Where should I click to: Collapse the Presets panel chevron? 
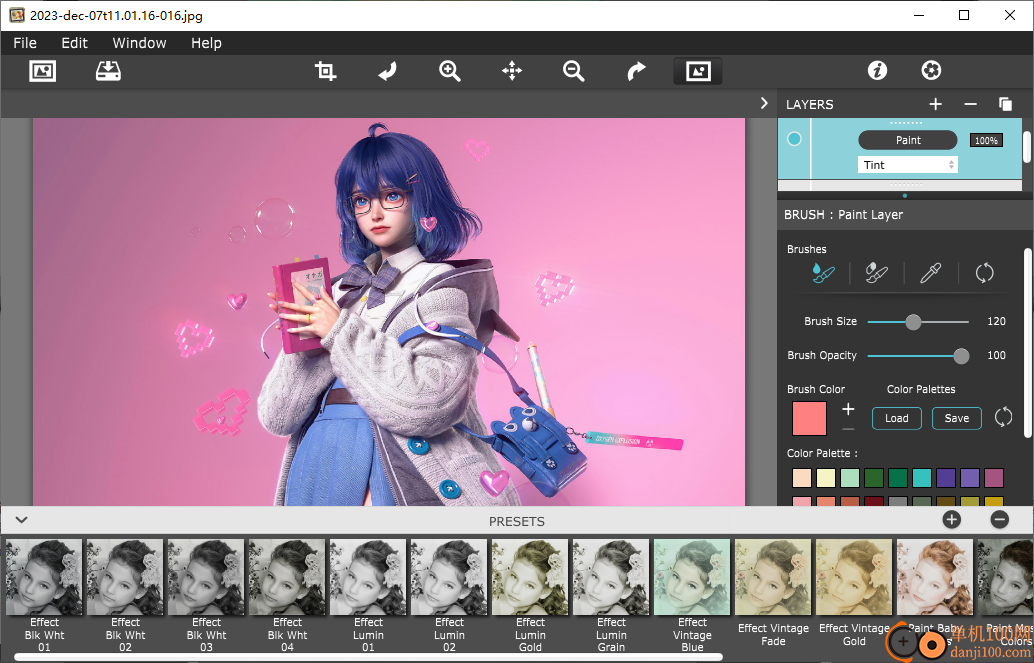tap(21, 520)
